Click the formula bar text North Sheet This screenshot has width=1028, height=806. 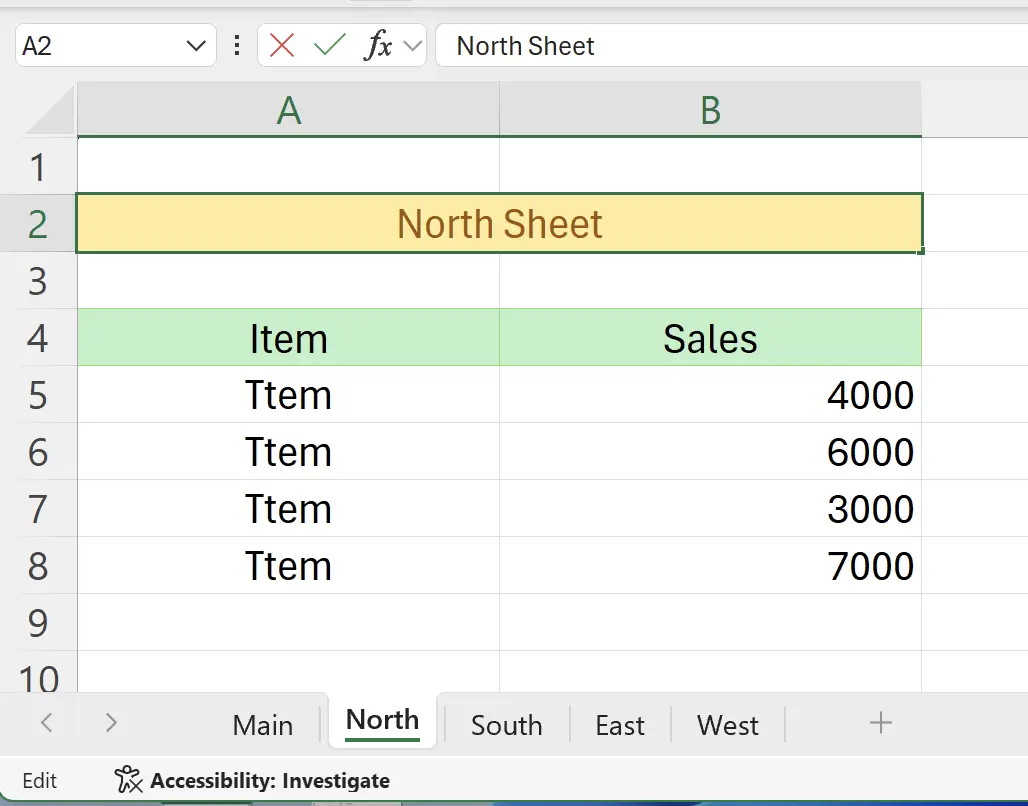[x=525, y=46]
